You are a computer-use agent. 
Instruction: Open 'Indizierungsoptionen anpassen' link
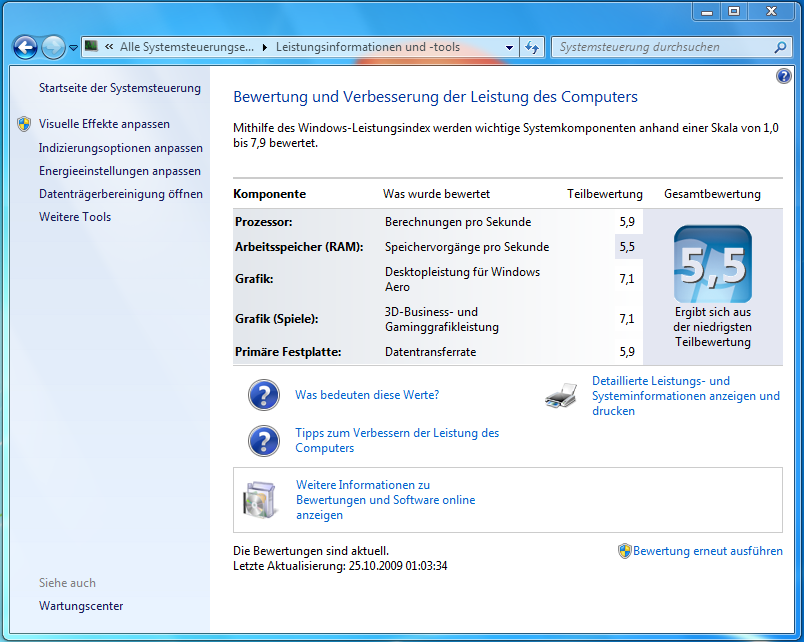click(120, 148)
